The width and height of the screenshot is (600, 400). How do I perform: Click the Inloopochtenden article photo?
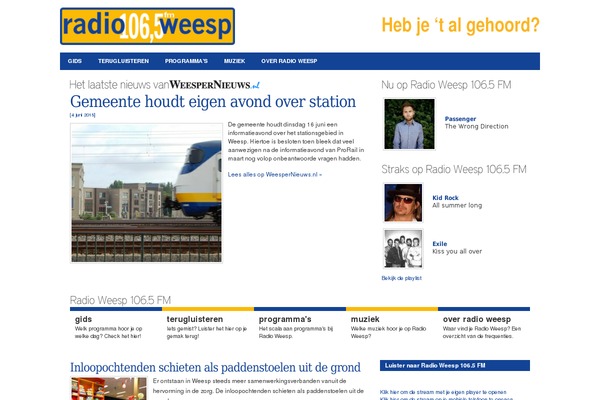(109, 389)
